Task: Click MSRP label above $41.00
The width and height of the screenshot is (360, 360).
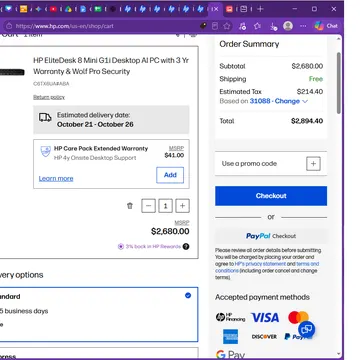Action: click(176, 148)
